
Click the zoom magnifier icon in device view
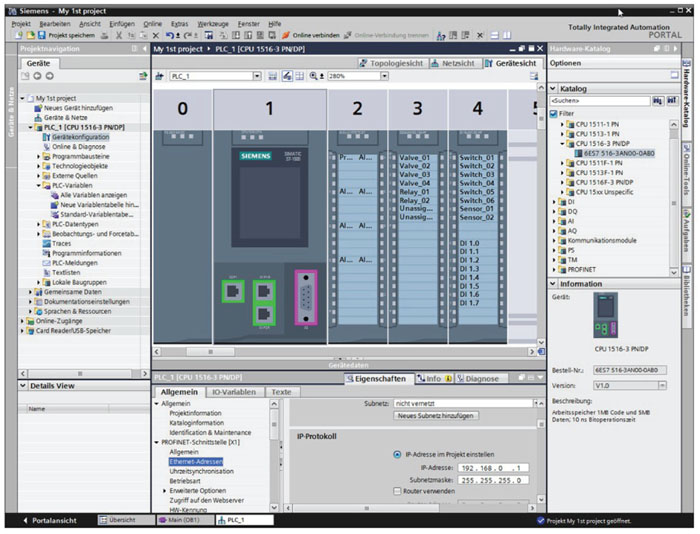pyautogui.click(x=312, y=76)
